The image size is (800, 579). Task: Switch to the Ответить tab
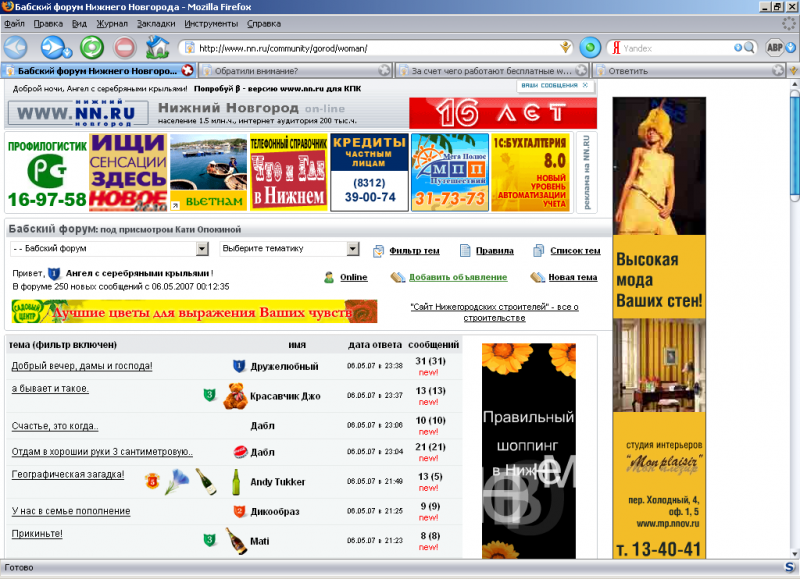689,71
